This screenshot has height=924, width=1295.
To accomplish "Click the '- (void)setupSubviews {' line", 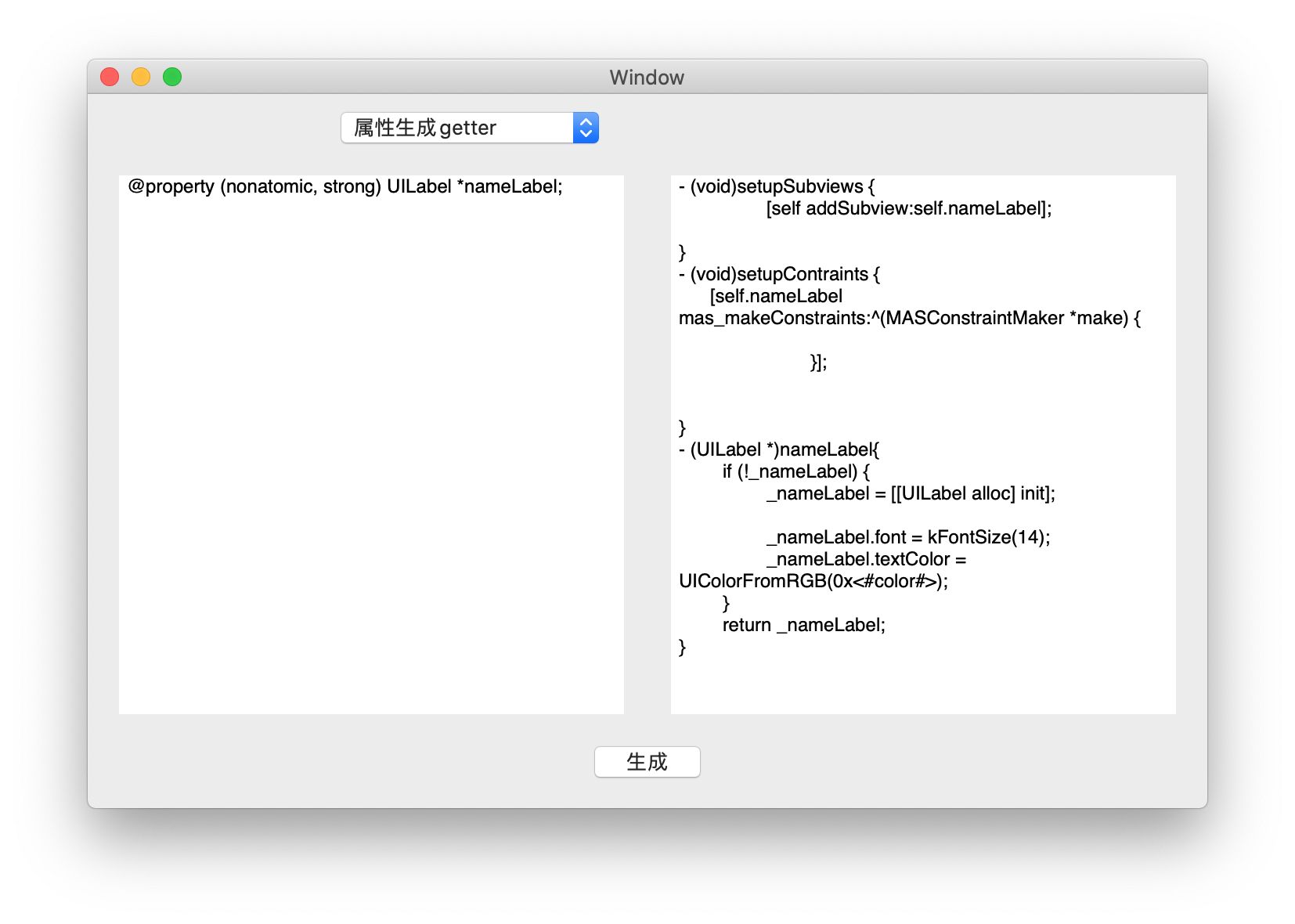I will (x=777, y=186).
